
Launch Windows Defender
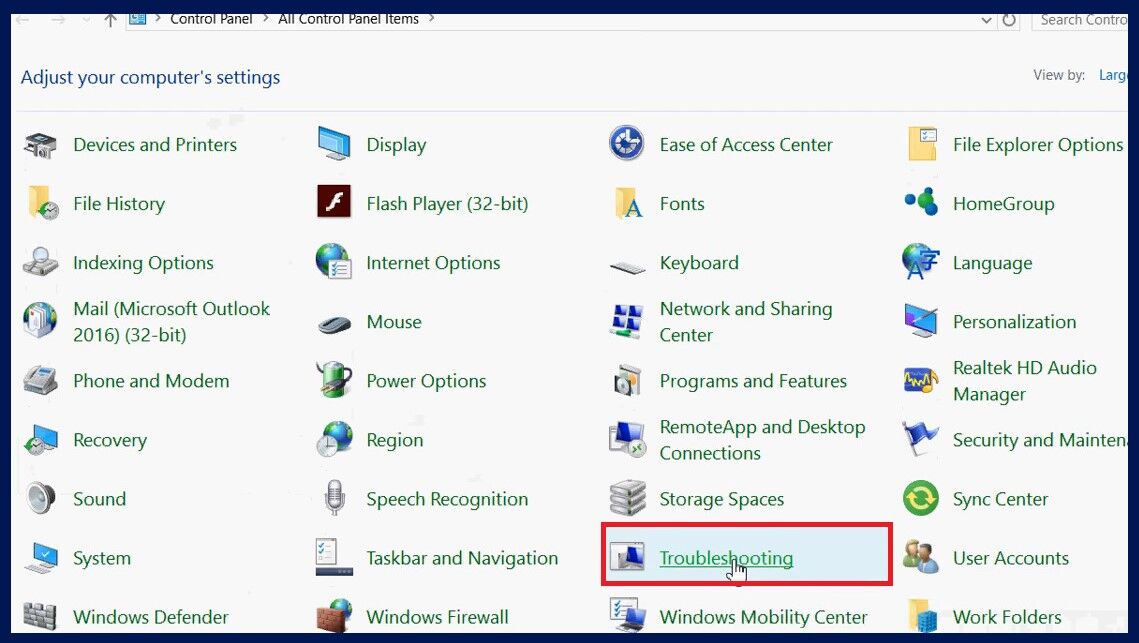[x=150, y=617]
